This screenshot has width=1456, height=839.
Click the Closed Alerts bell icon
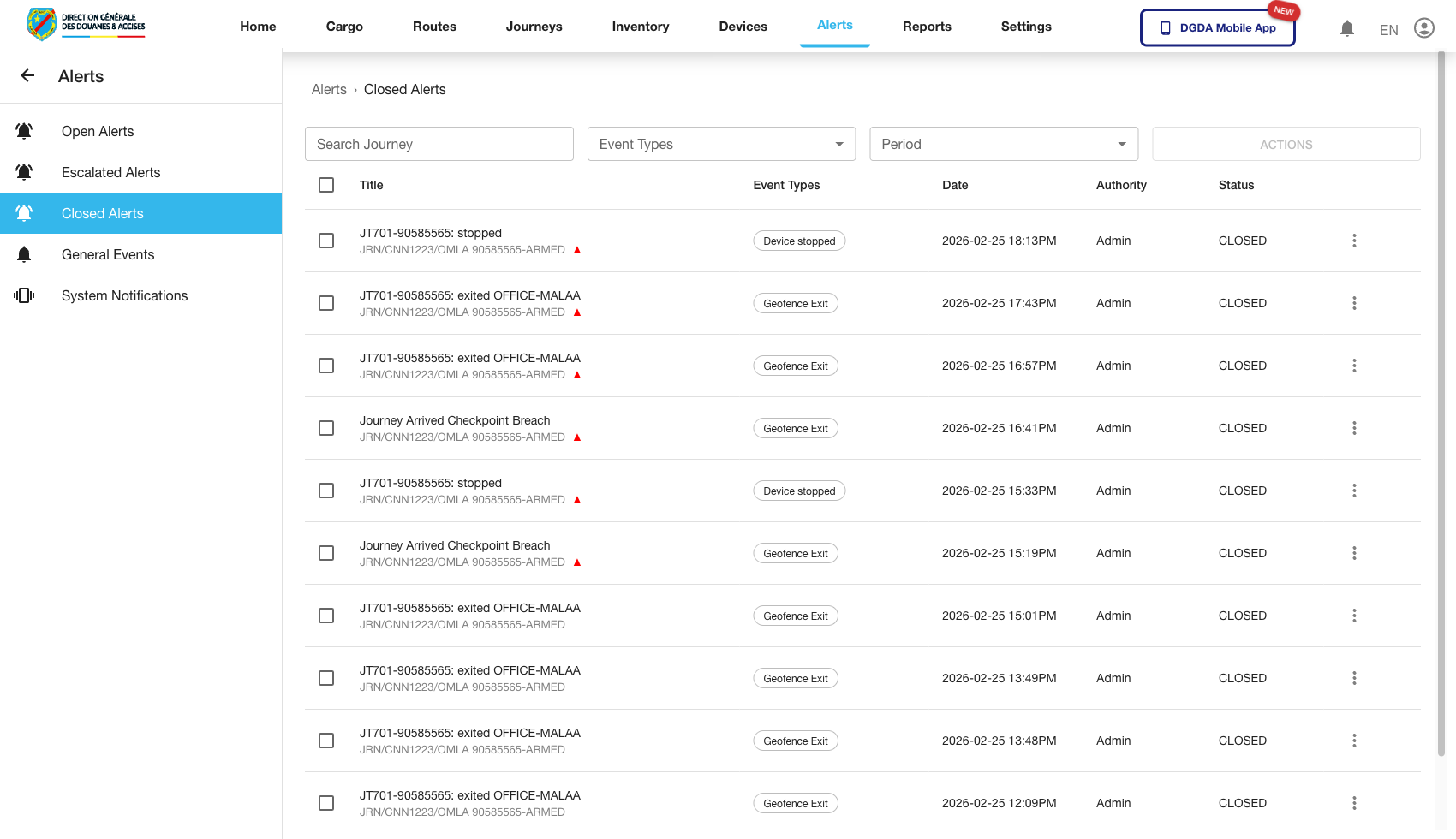click(x=23, y=212)
